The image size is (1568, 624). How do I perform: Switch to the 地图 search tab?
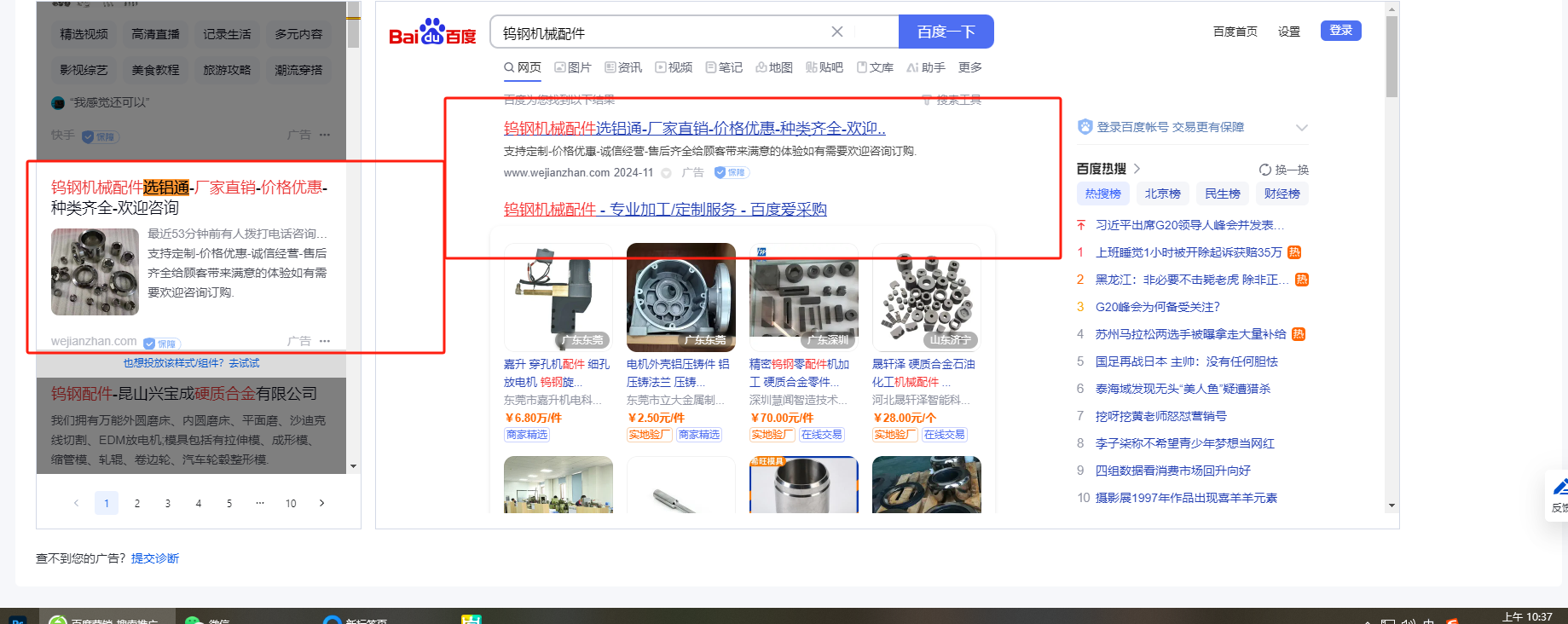[774, 67]
